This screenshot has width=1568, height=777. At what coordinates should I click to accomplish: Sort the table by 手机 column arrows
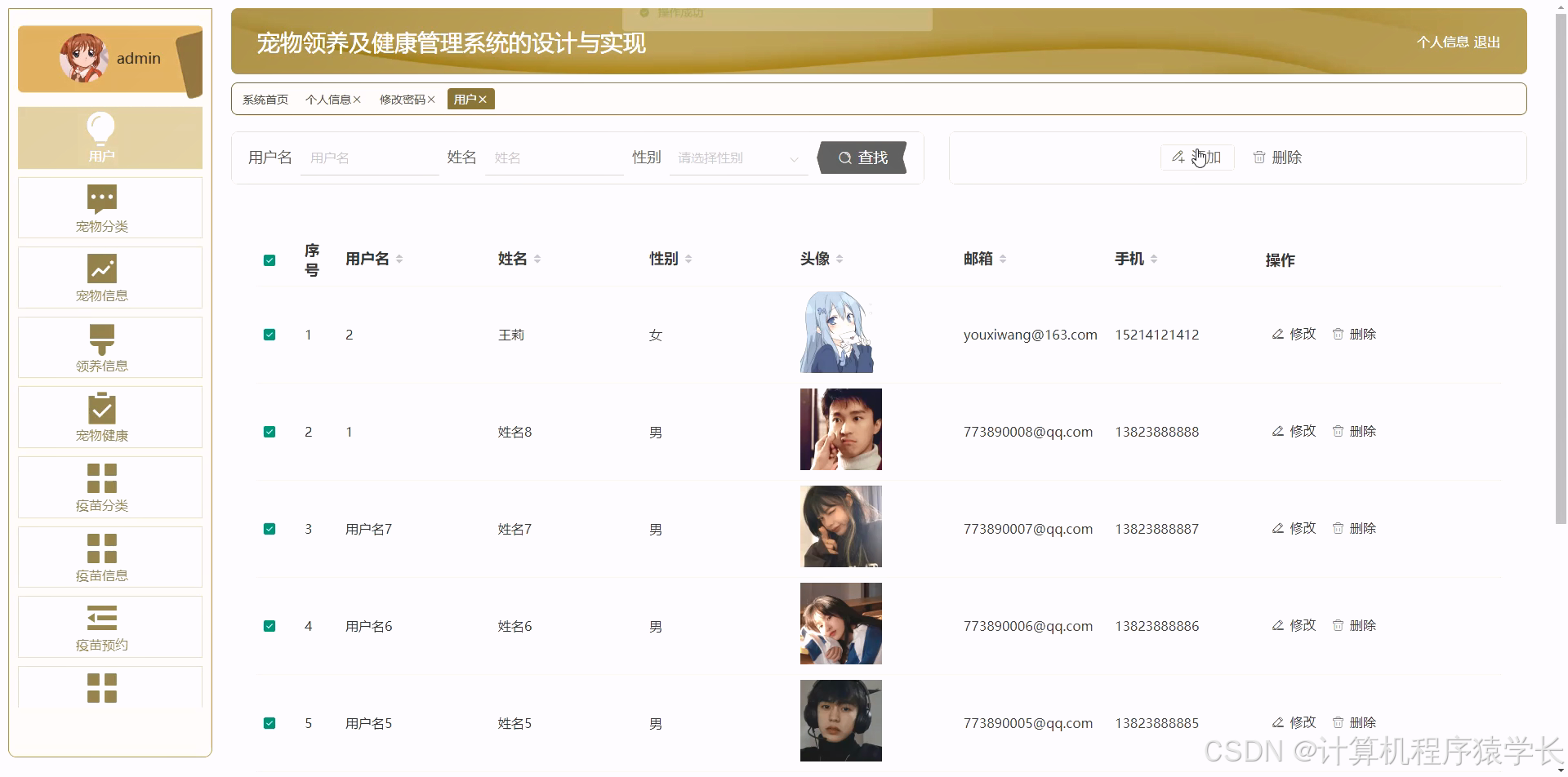(1154, 259)
